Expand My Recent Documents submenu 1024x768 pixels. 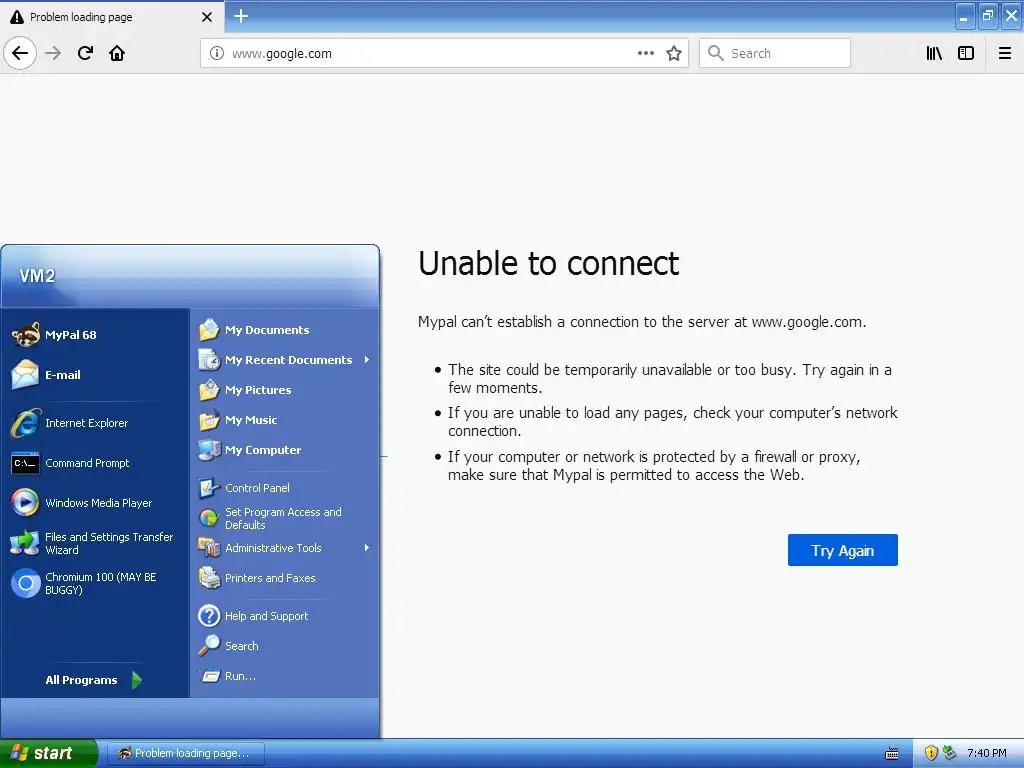tap(285, 360)
